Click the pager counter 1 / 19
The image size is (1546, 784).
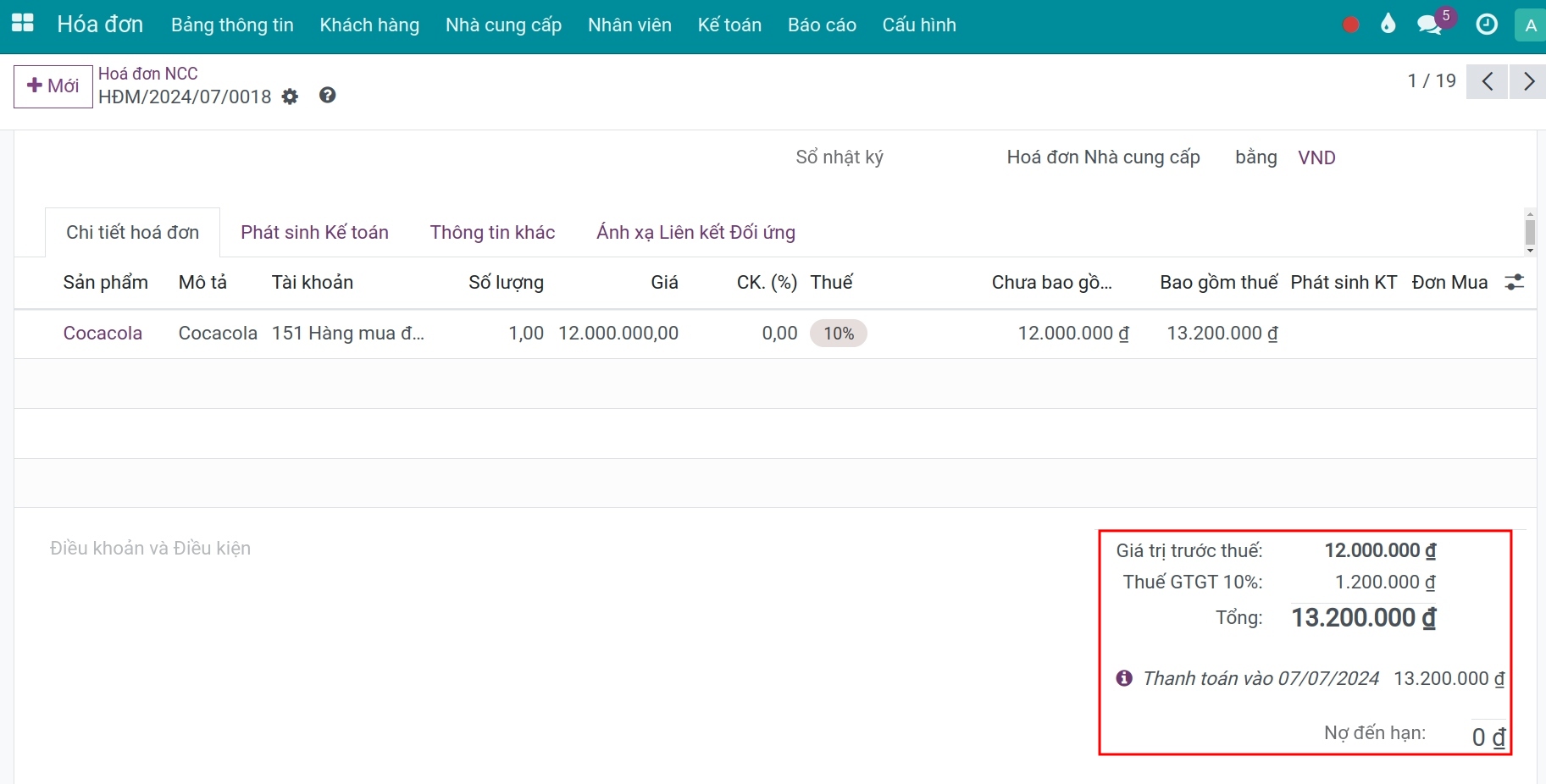pos(1432,81)
